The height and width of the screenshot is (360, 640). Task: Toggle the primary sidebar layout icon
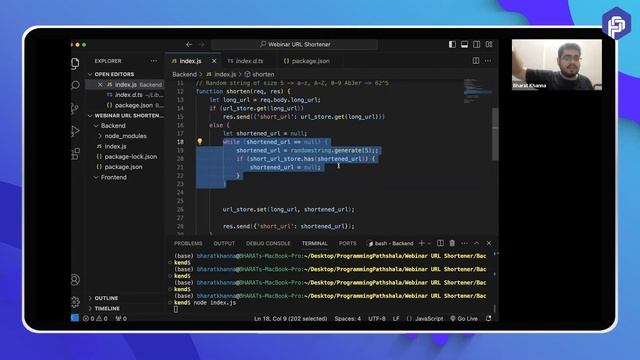452,44
